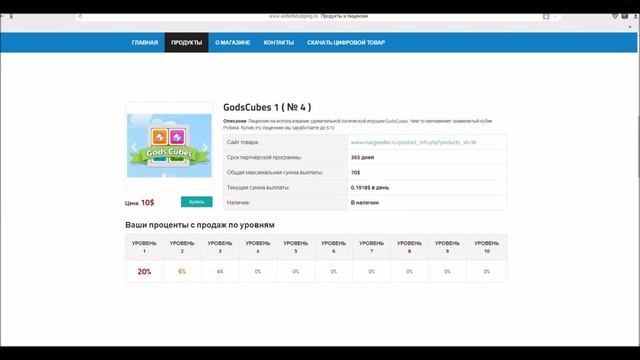Select the Продукты navigation tab
The height and width of the screenshot is (360, 640).
[x=187, y=42]
